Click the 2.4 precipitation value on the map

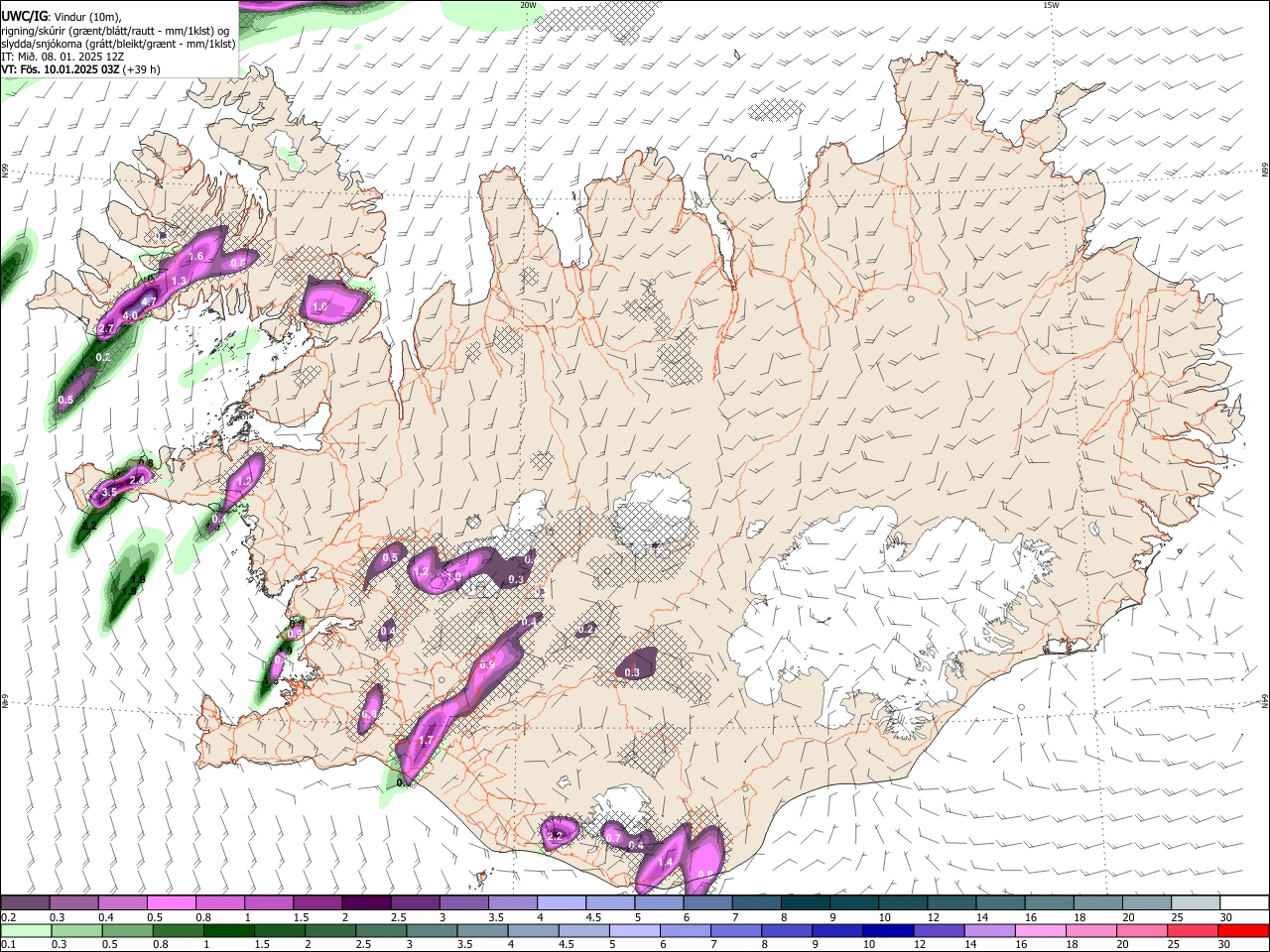[138, 480]
